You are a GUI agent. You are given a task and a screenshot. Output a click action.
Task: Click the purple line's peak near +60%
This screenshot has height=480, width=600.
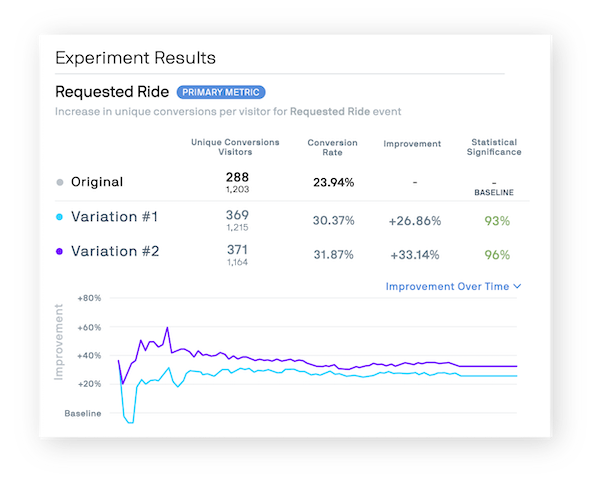167,328
